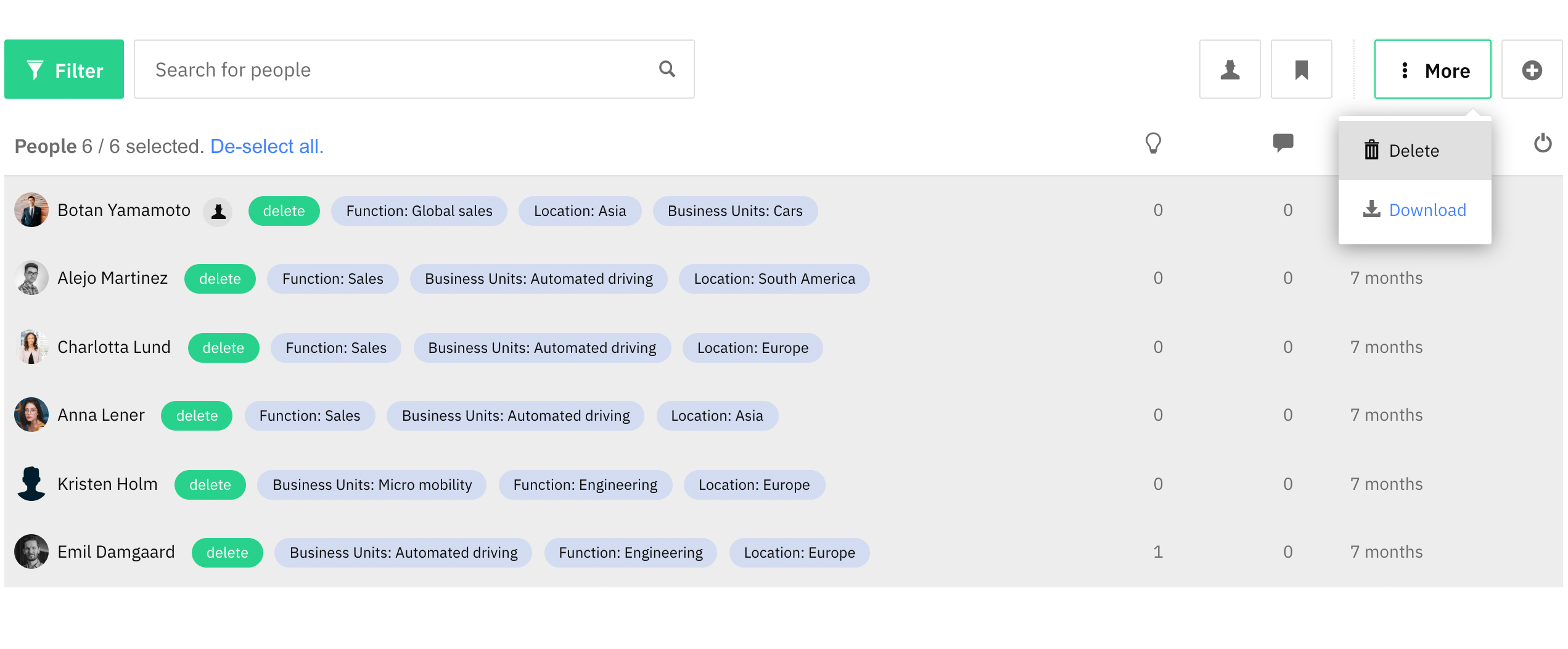The height and width of the screenshot is (649, 1568).
Task: Click delete tag on Anna Lener
Action: point(197,416)
